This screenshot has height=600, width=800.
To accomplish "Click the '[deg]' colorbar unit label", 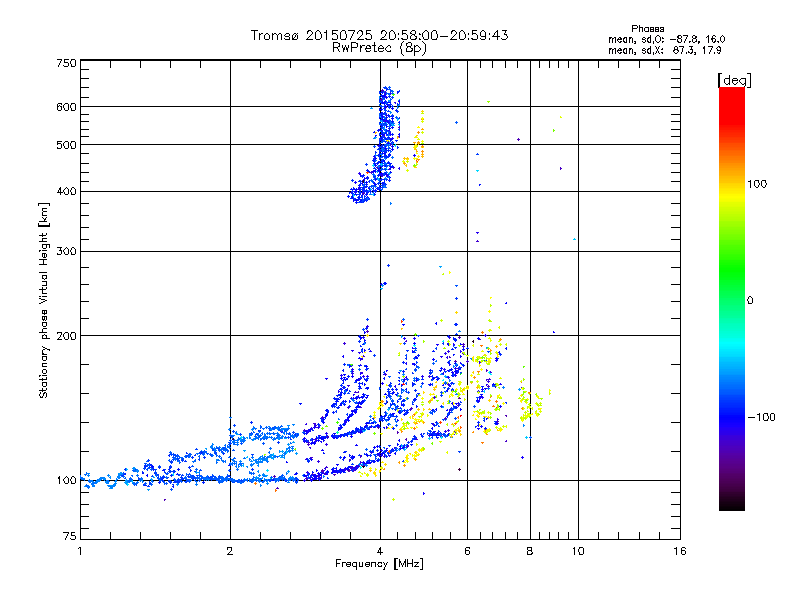I will [x=734, y=81].
